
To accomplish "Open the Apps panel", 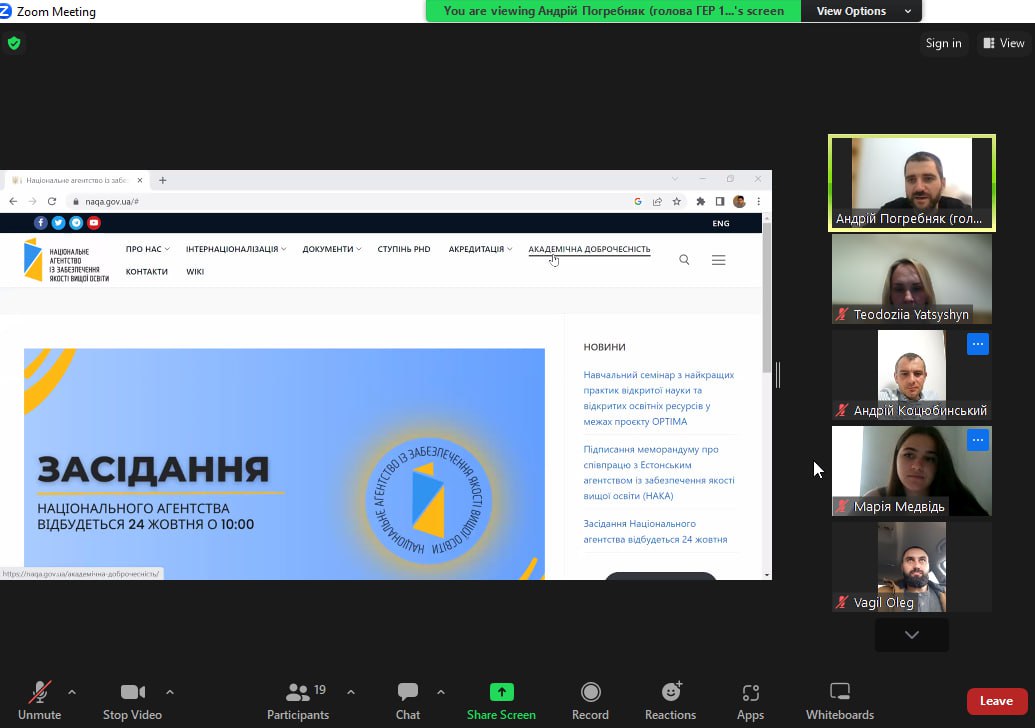I will (x=750, y=692).
